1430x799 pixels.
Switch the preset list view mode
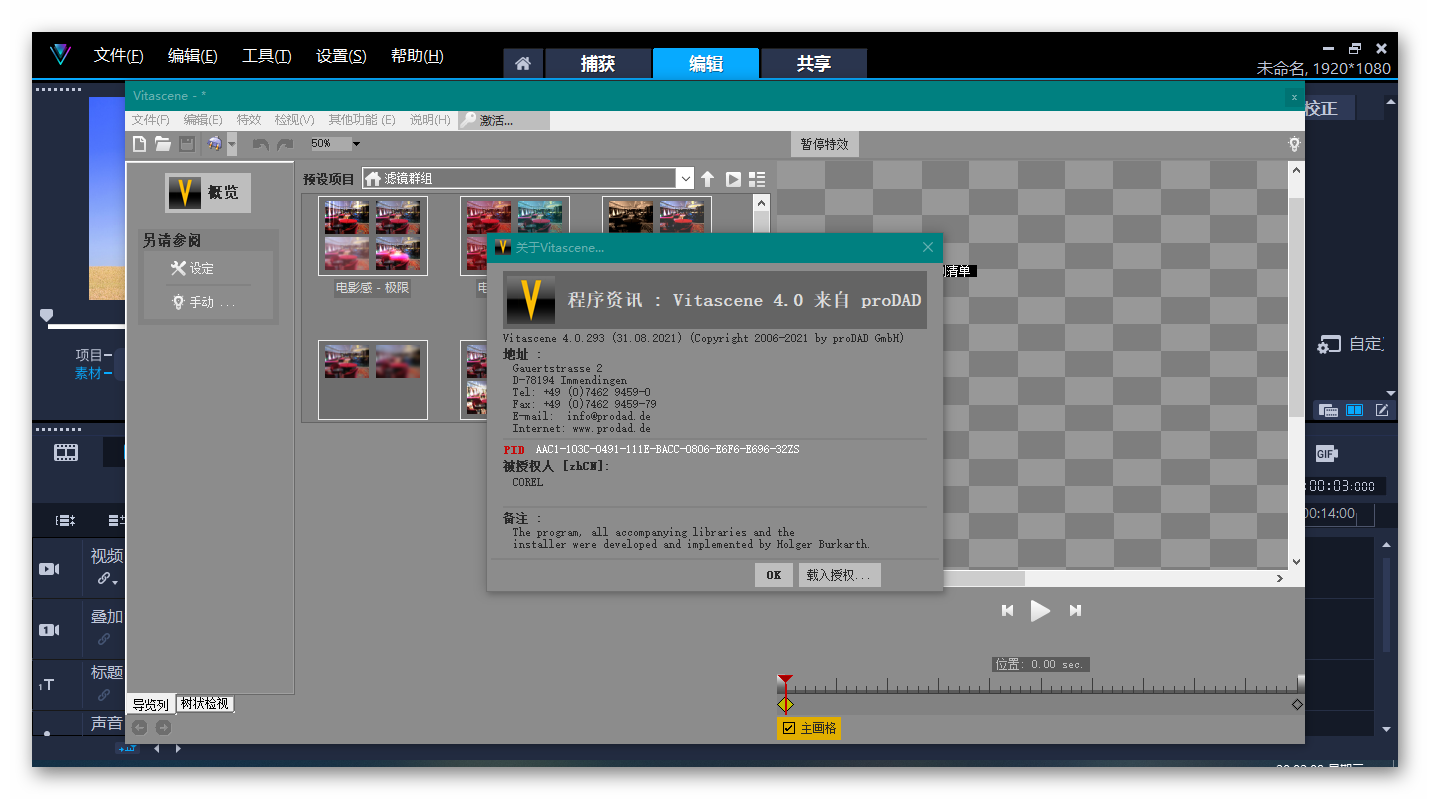(x=757, y=179)
